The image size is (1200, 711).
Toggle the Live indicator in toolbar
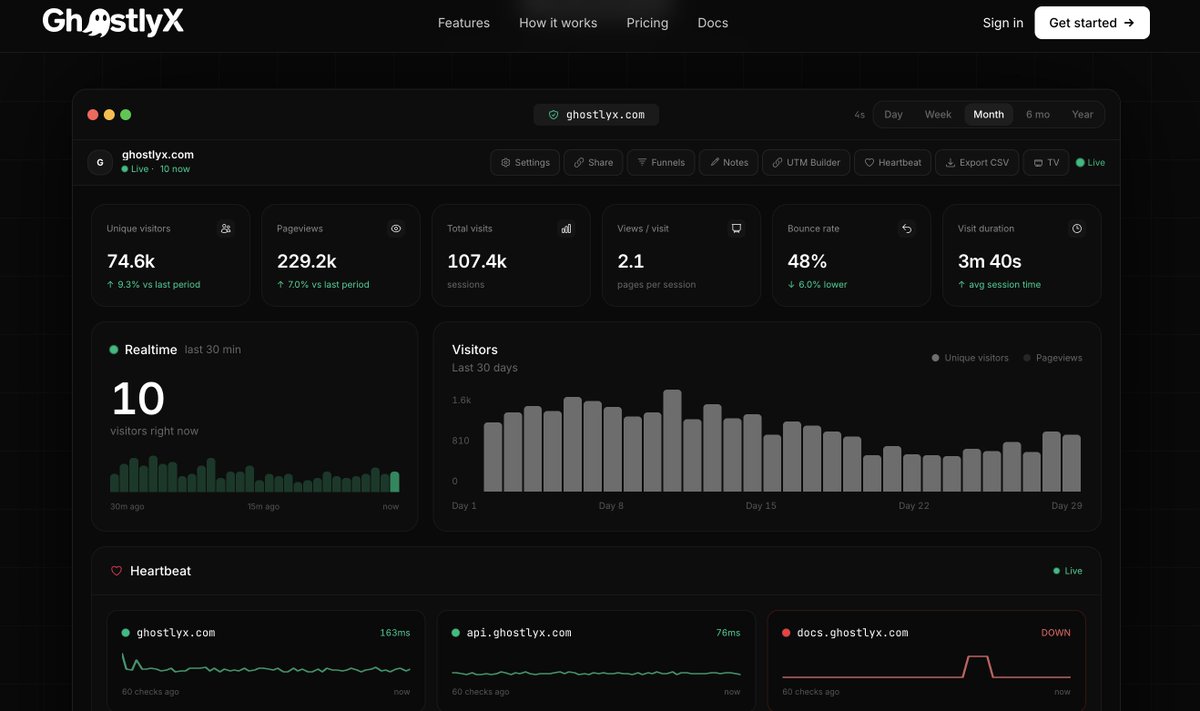[1090, 162]
